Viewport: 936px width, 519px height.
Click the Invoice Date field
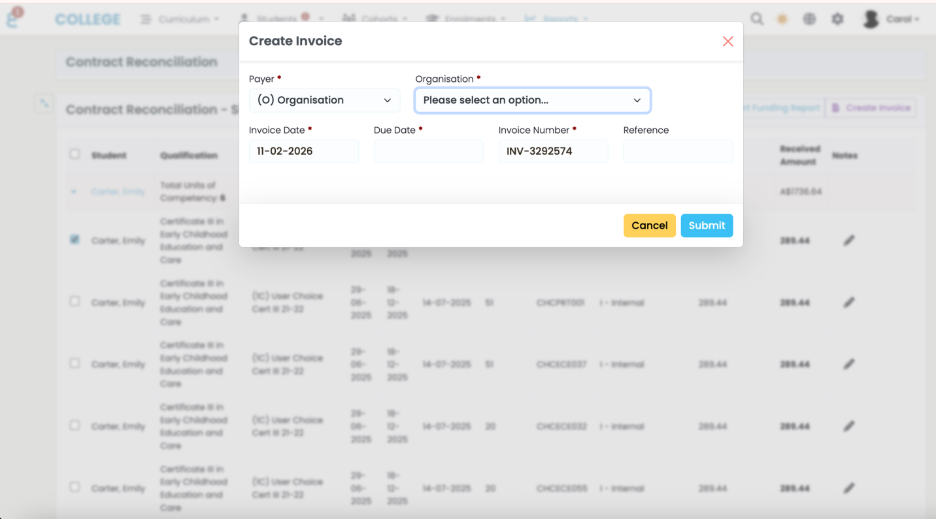coord(304,152)
